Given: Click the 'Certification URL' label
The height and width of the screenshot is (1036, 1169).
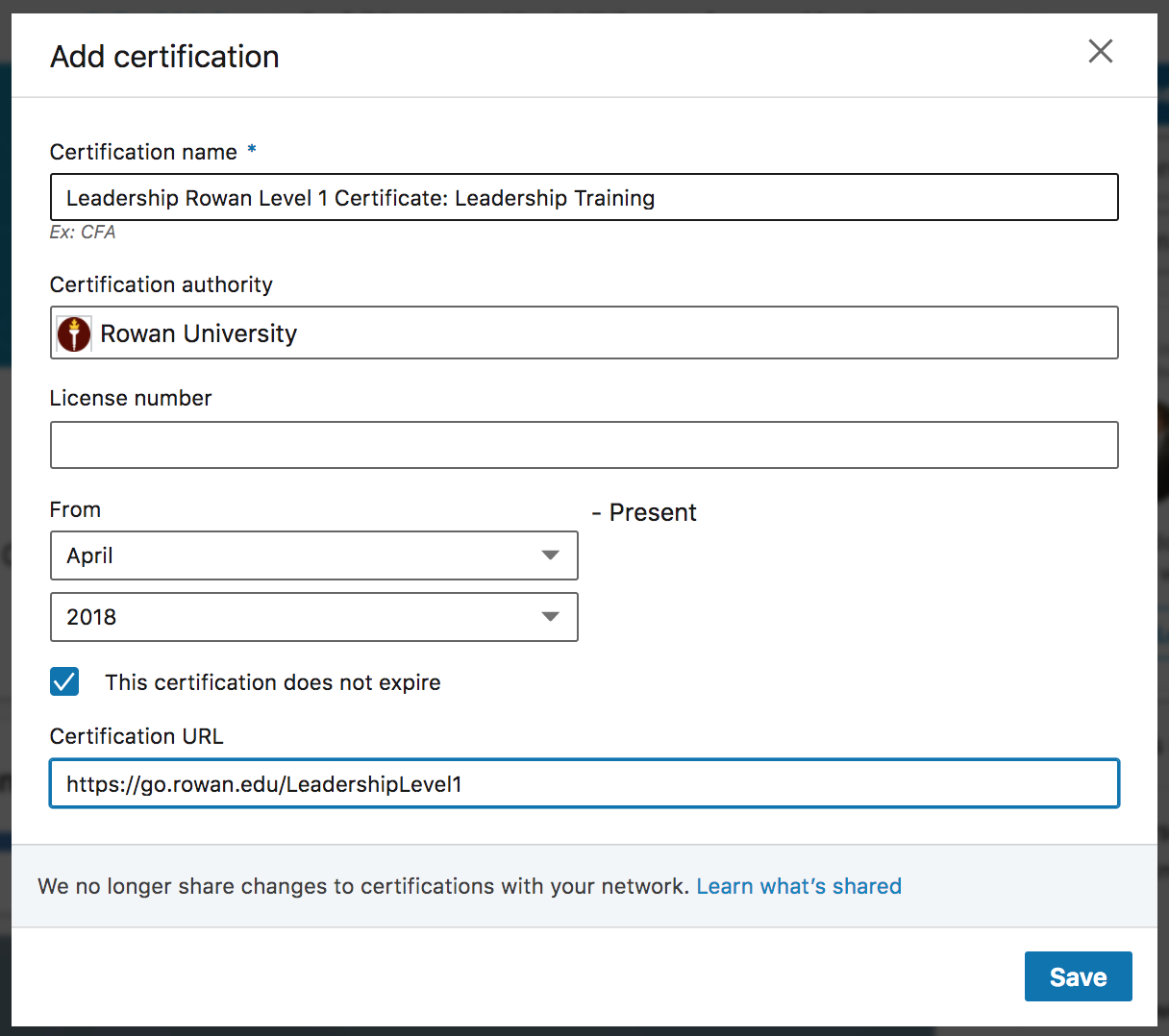Looking at the screenshot, I should click(x=137, y=736).
